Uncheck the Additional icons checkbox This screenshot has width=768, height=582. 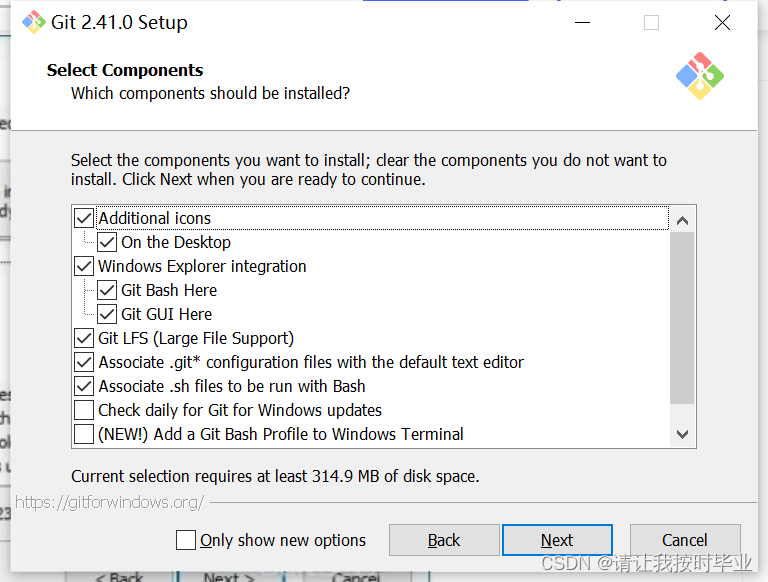coord(84,218)
